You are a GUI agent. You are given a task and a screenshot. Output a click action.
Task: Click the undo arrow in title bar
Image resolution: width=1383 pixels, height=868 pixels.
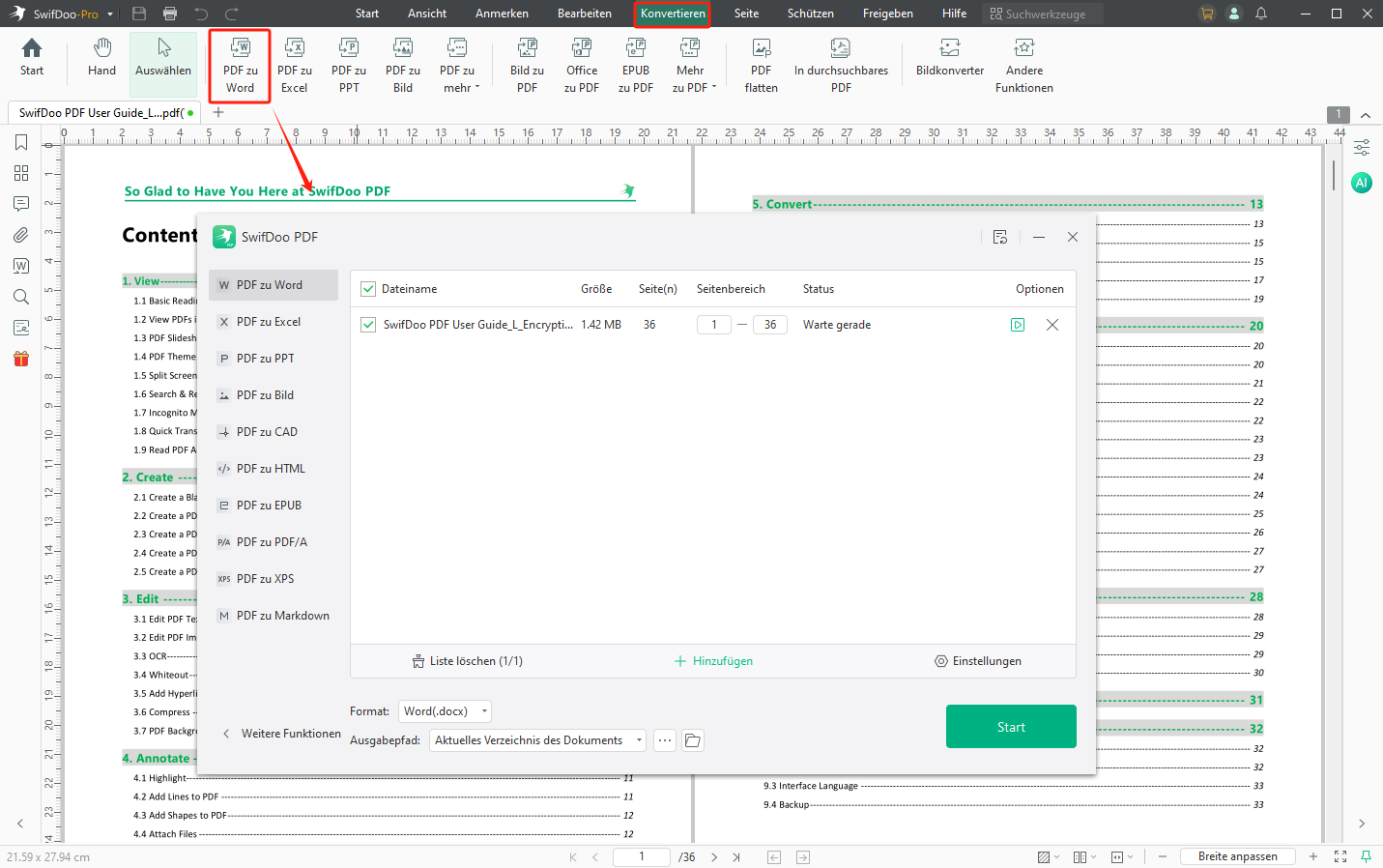point(201,14)
